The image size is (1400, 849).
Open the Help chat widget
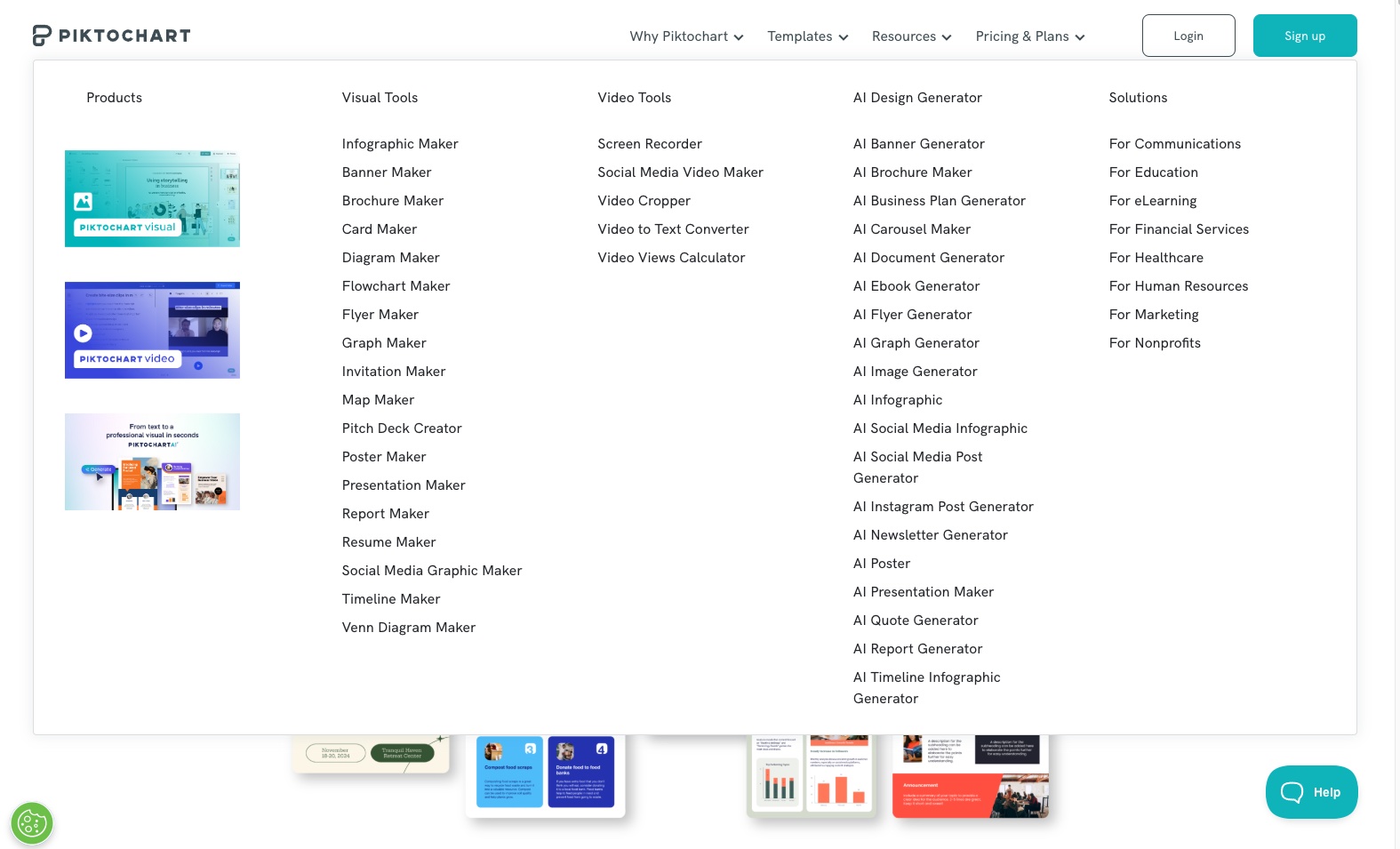[1311, 792]
